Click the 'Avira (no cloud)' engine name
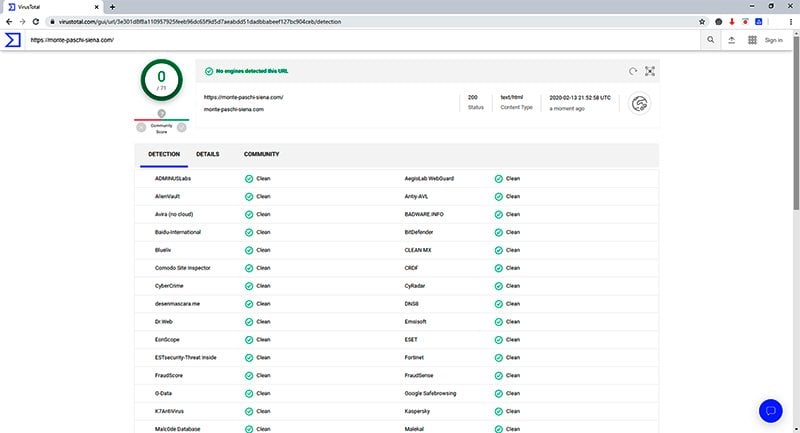The width and height of the screenshot is (800, 433). (x=174, y=214)
